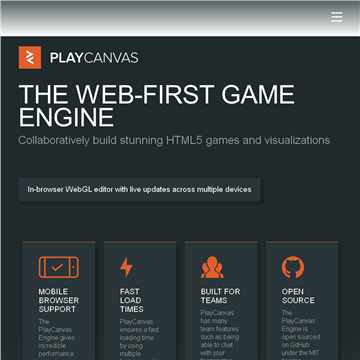Viewport: 360px width, 360px height.
Task: Click the orange PlayCanvas logo icon
Action: pyautogui.click(x=30, y=58)
